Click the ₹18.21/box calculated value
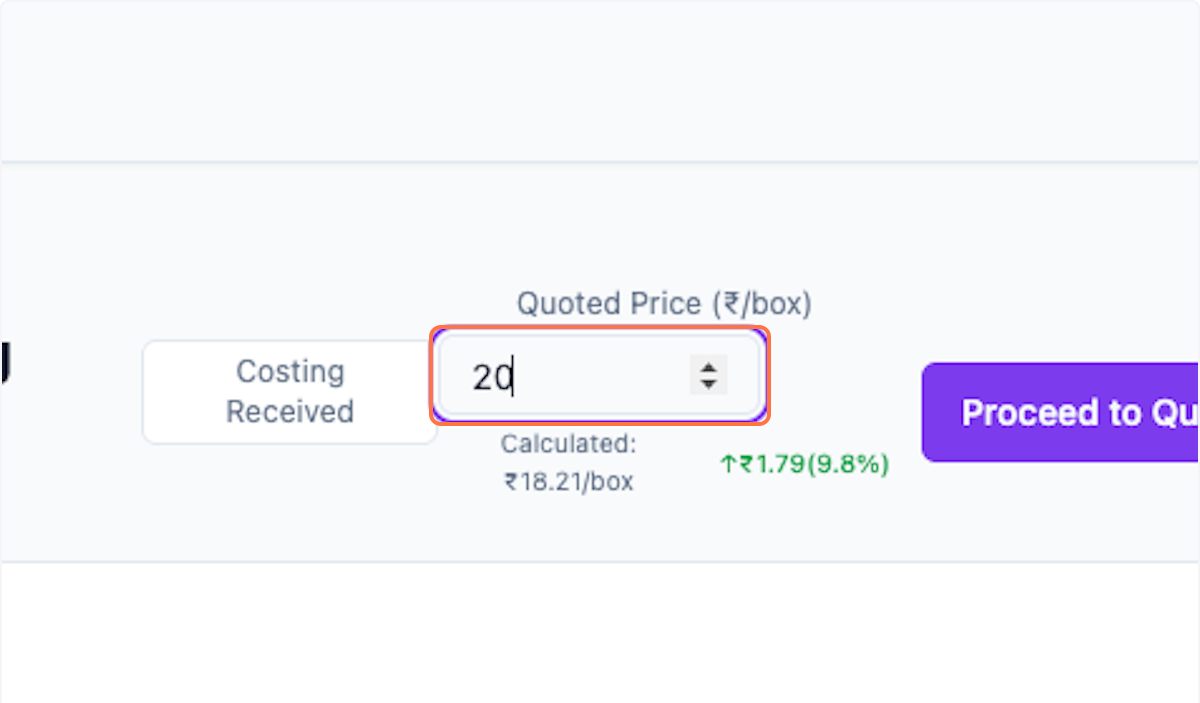Screen dimensions: 1200x703 (x=568, y=481)
